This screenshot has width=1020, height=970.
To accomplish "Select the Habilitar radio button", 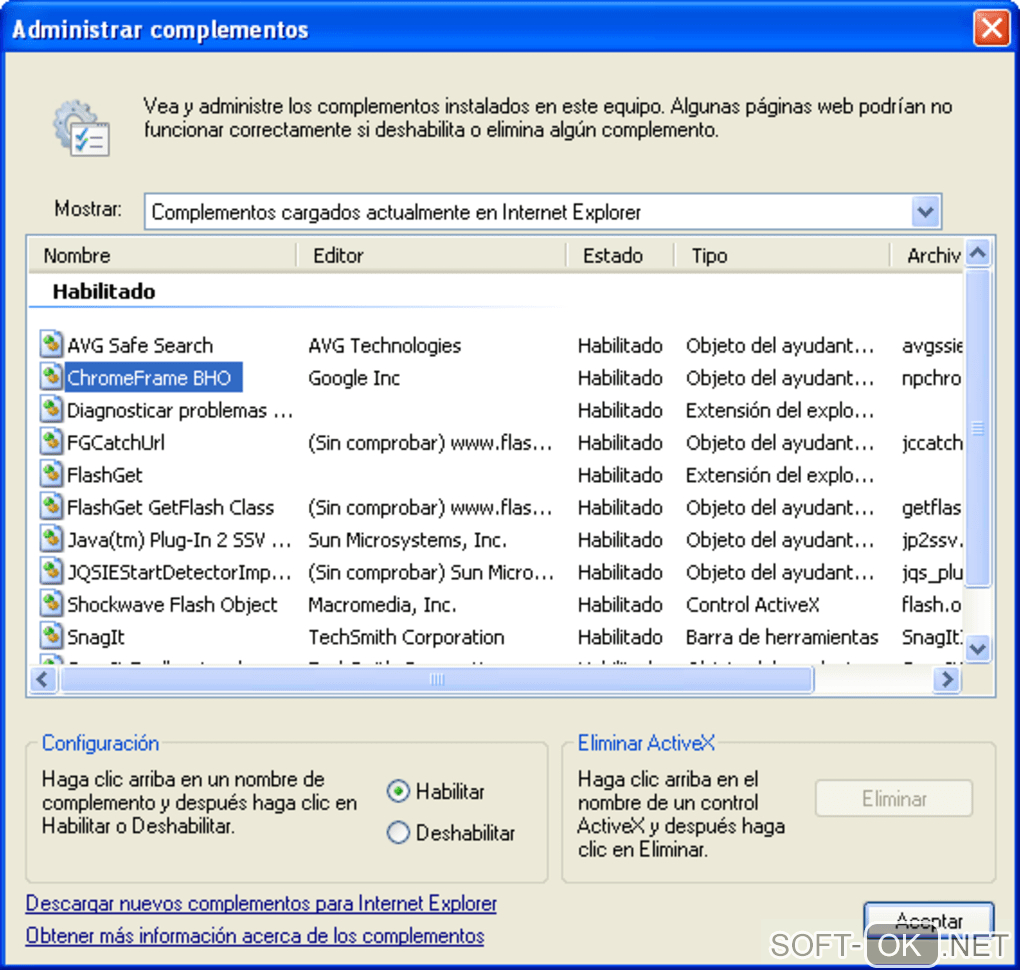I will (398, 791).
